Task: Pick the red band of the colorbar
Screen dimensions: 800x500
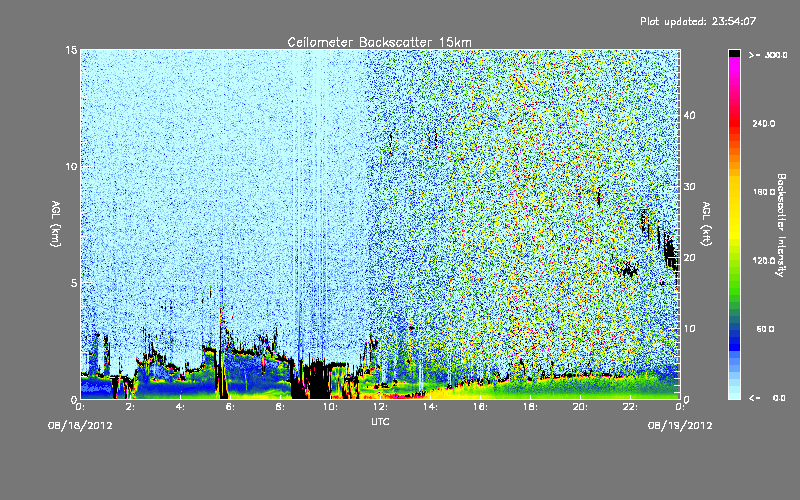Action: click(734, 122)
